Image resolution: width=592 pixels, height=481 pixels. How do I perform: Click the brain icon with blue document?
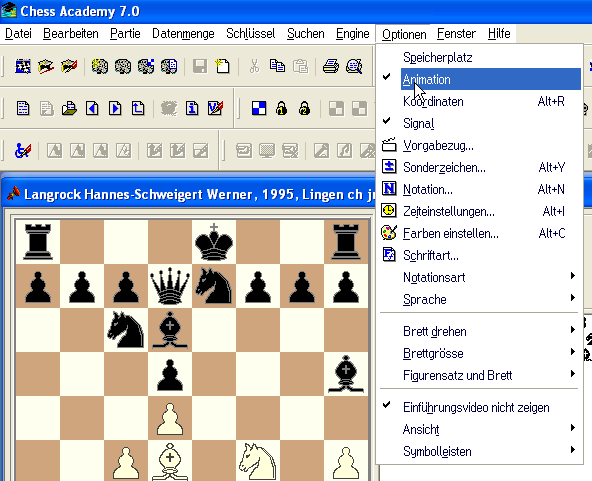point(169,66)
